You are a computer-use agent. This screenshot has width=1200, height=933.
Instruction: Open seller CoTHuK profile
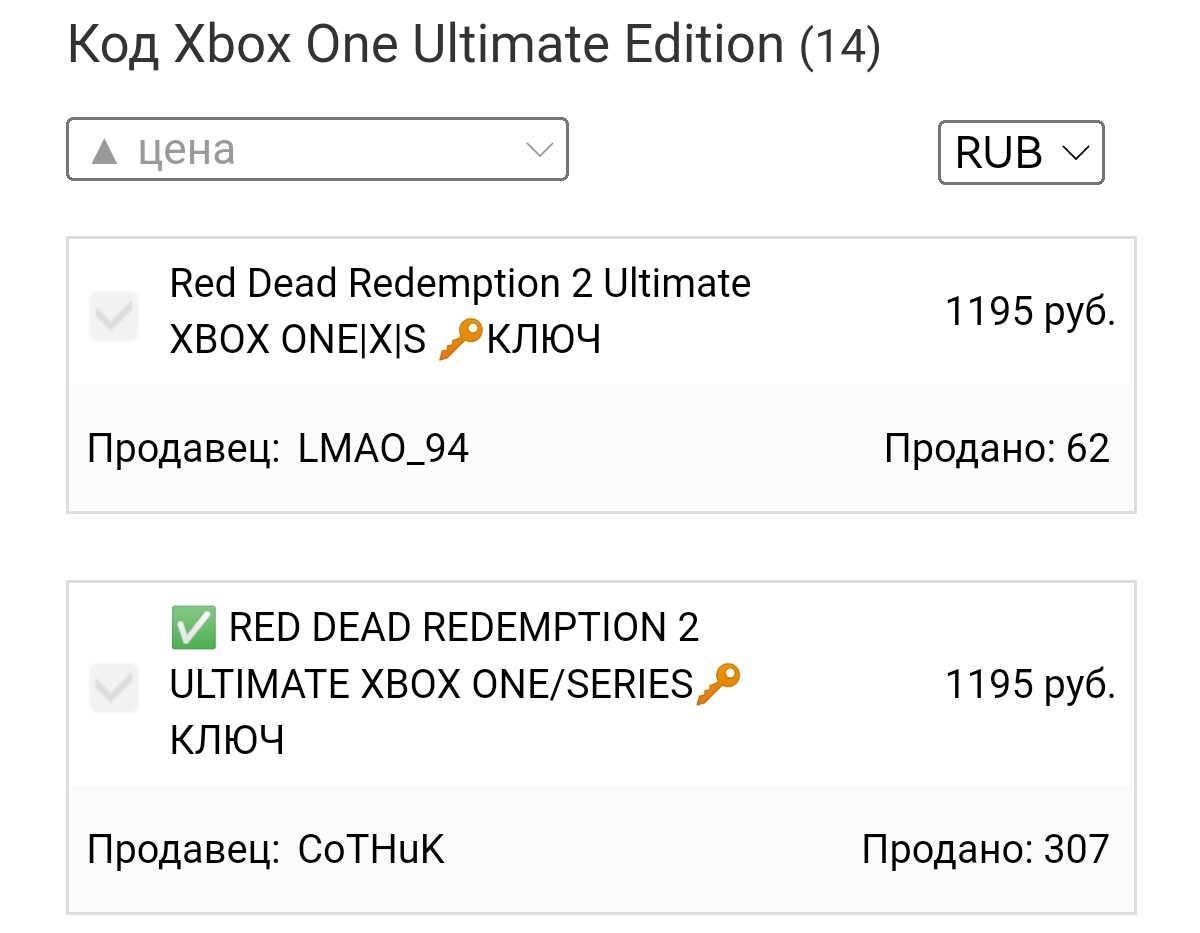[x=371, y=850]
